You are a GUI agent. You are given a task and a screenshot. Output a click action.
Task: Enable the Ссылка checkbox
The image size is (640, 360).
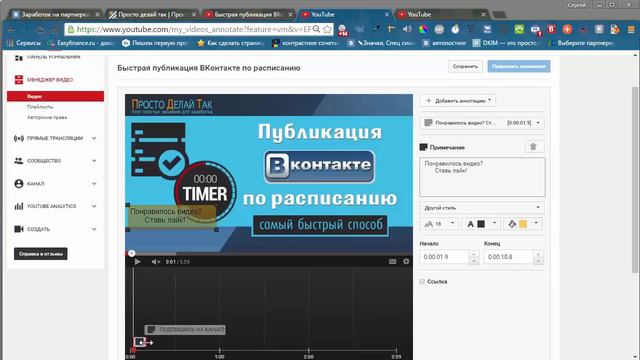[422, 282]
